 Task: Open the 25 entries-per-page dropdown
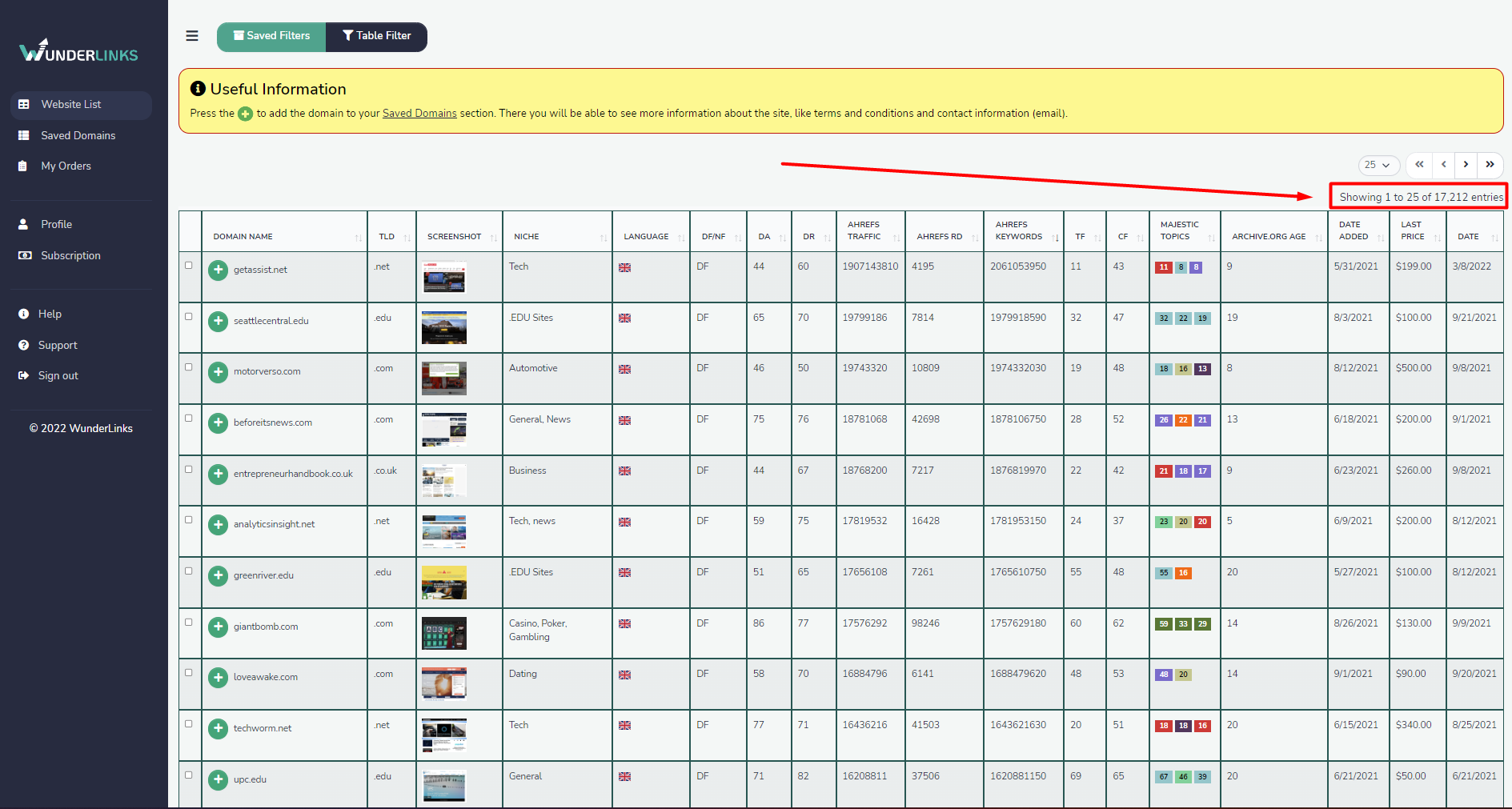point(1378,166)
